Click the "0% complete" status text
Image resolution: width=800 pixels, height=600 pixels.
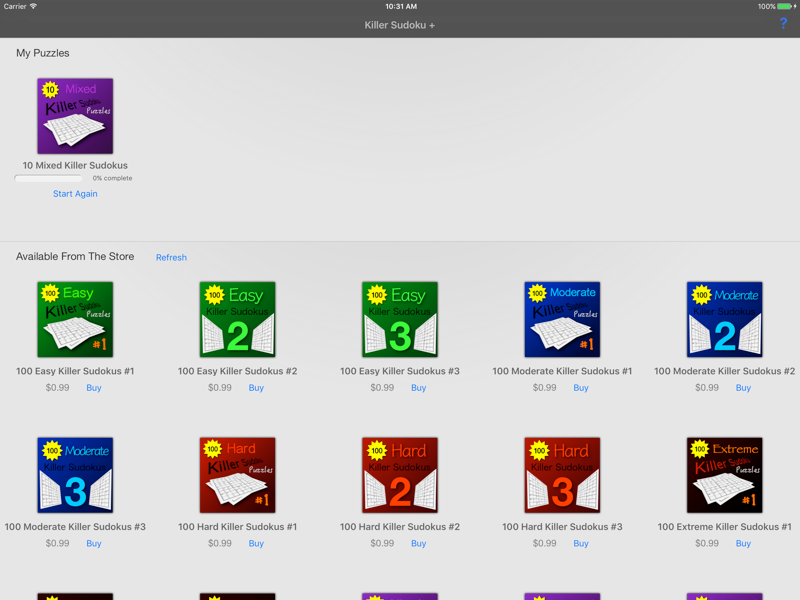tap(112, 178)
